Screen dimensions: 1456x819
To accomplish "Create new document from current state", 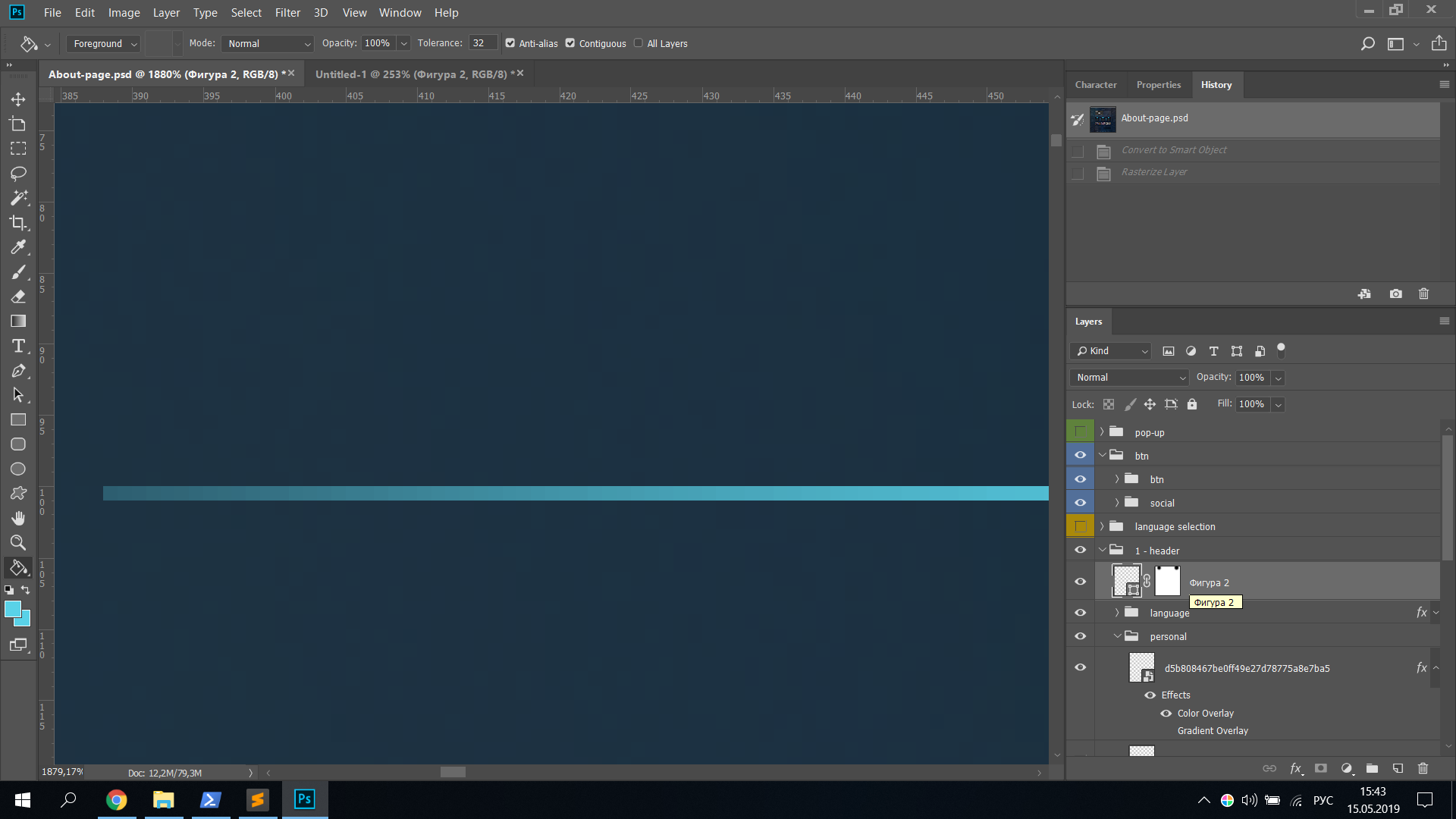I will [x=1364, y=294].
